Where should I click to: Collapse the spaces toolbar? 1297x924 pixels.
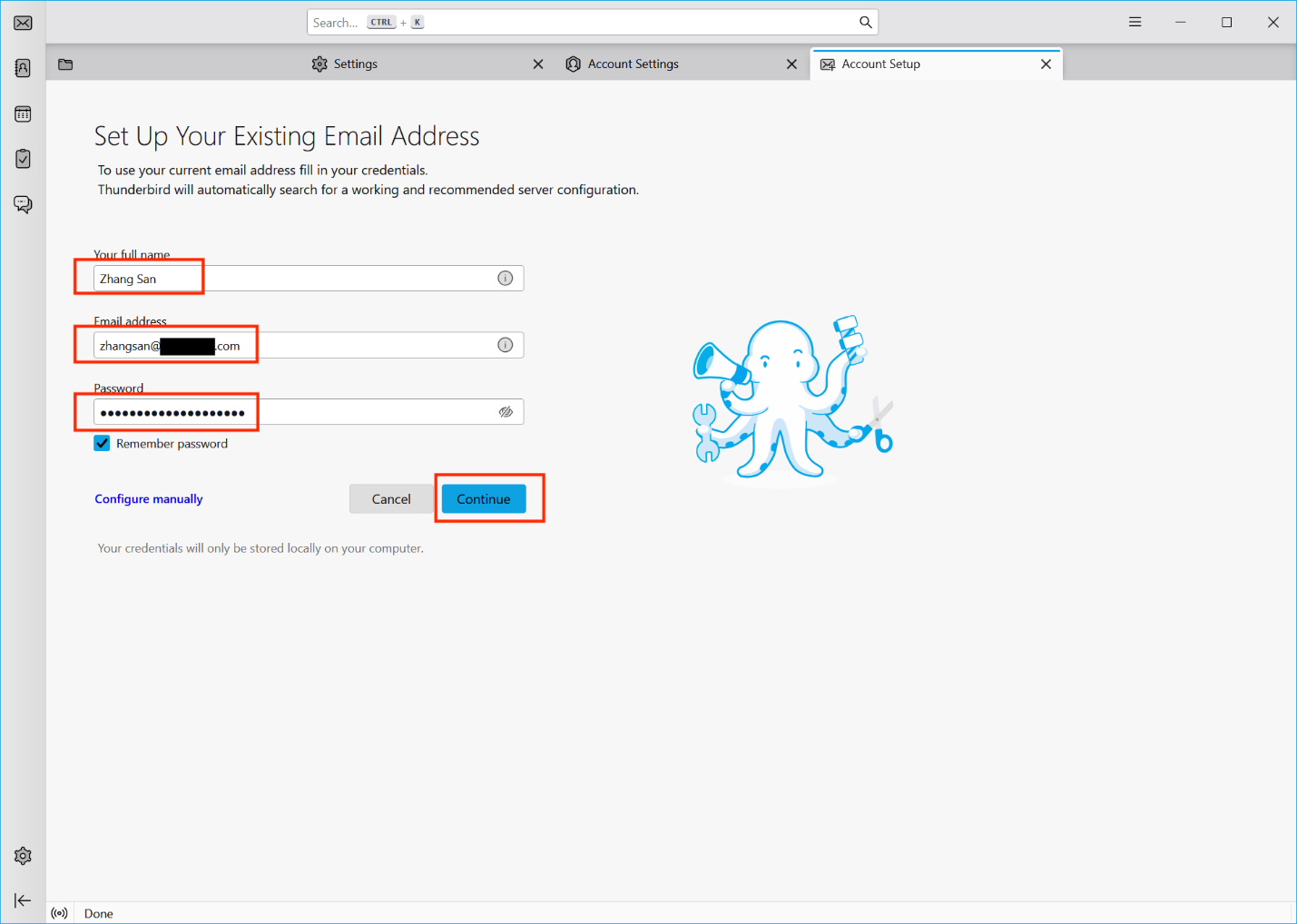tap(23, 900)
